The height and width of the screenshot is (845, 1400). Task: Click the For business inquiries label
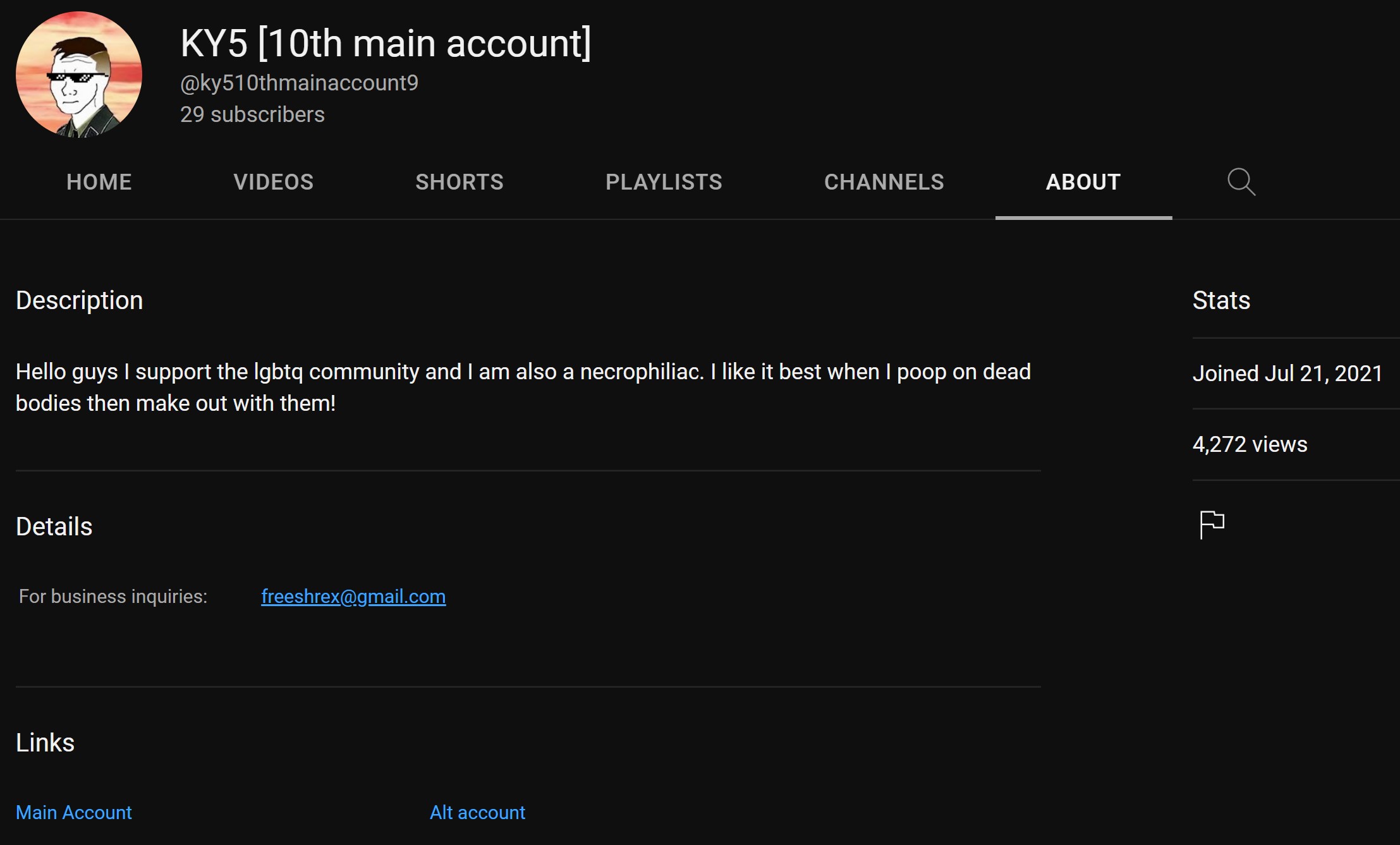[x=113, y=597]
